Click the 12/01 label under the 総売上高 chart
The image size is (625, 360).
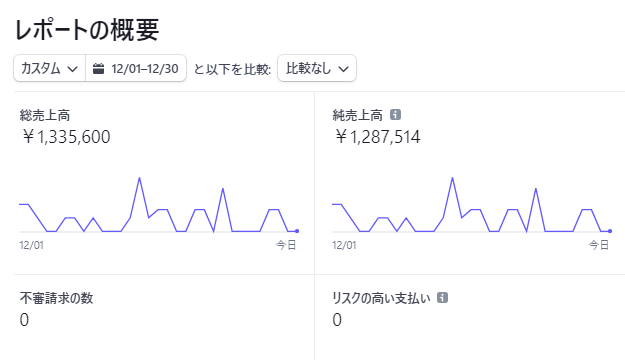(31, 245)
